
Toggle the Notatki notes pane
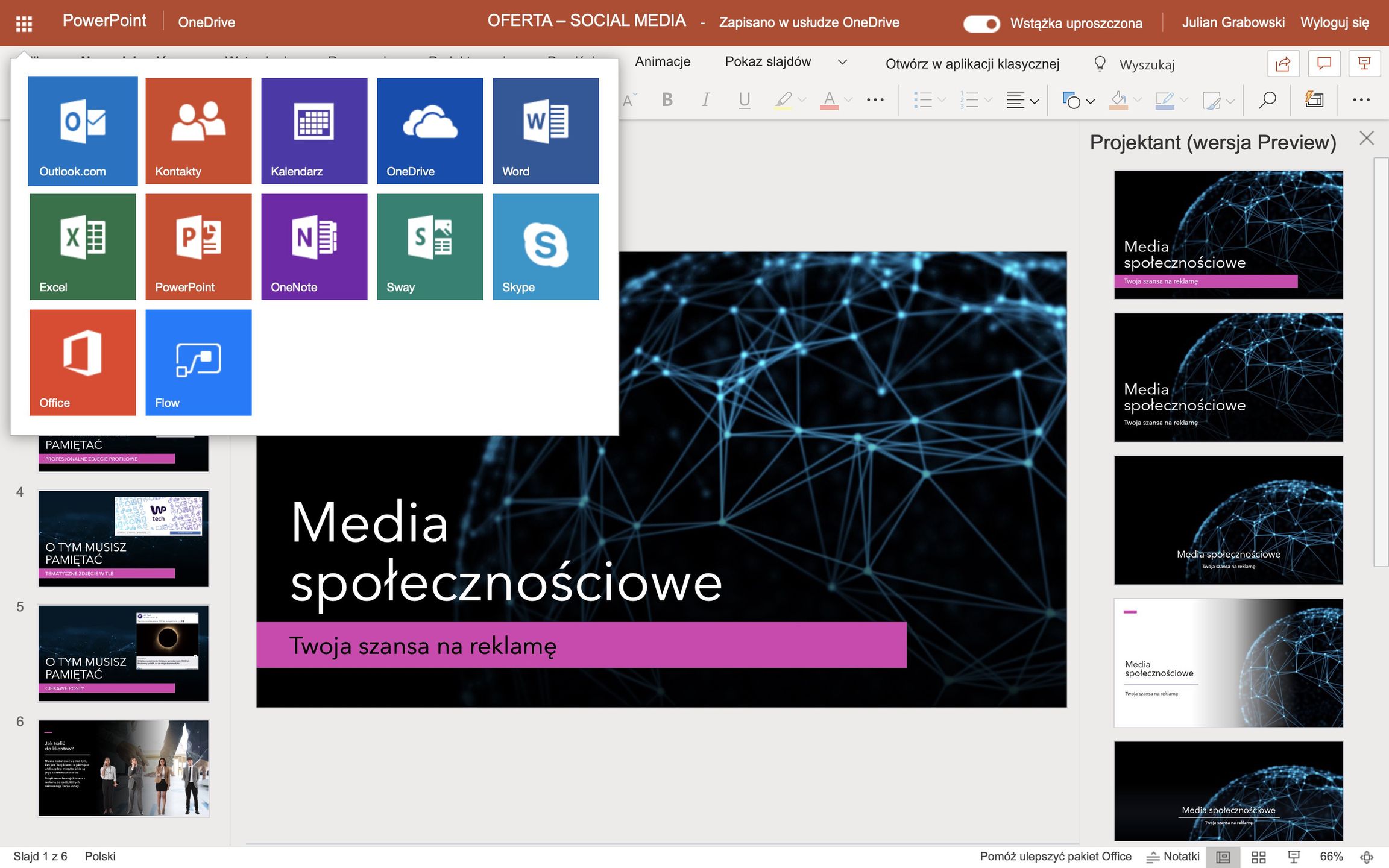1173,856
